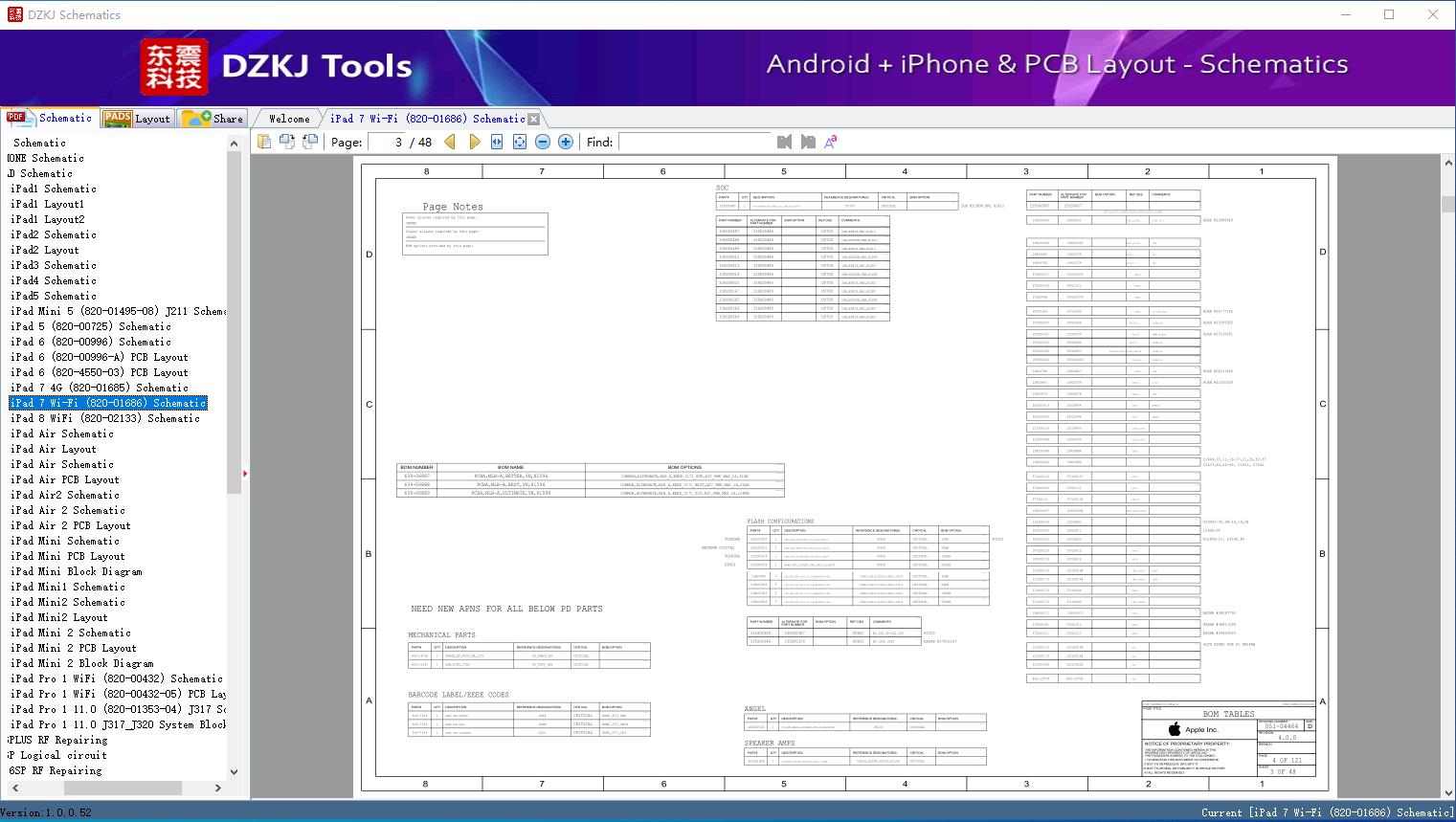Switch to the Layout tab
The image size is (1456, 822).
137,119
